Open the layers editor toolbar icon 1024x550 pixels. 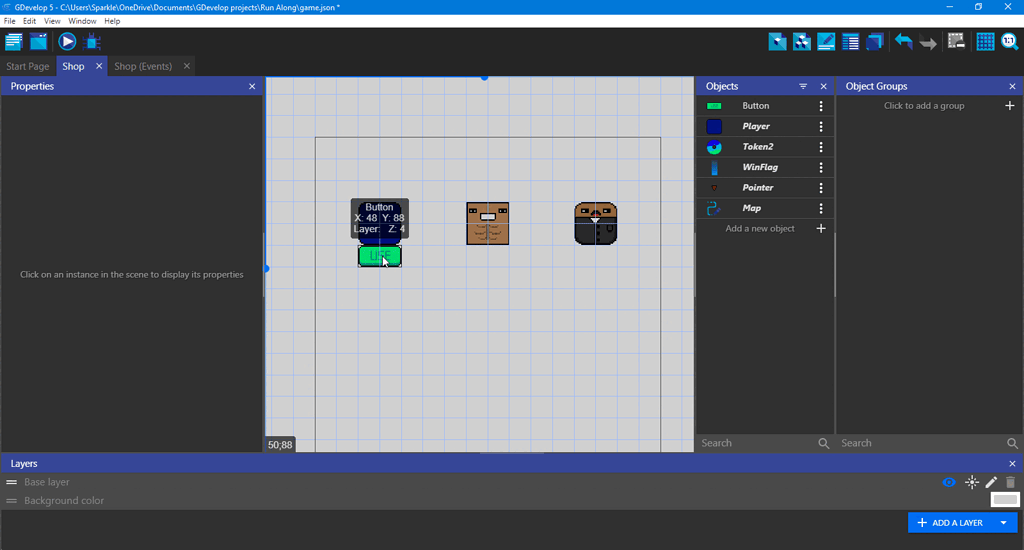click(x=874, y=42)
